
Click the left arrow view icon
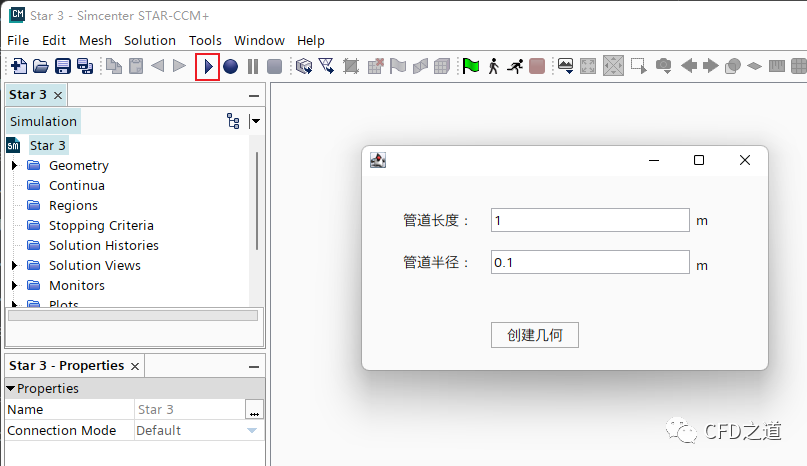(689, 66)
